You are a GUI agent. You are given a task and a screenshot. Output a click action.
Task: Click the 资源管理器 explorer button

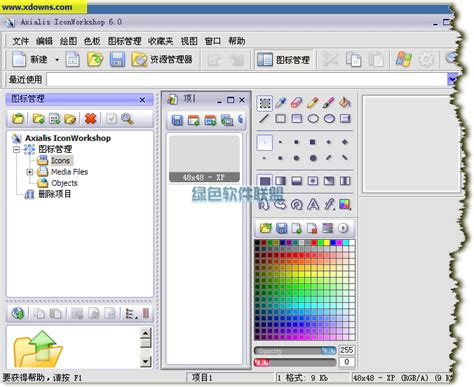click(162, 60)
